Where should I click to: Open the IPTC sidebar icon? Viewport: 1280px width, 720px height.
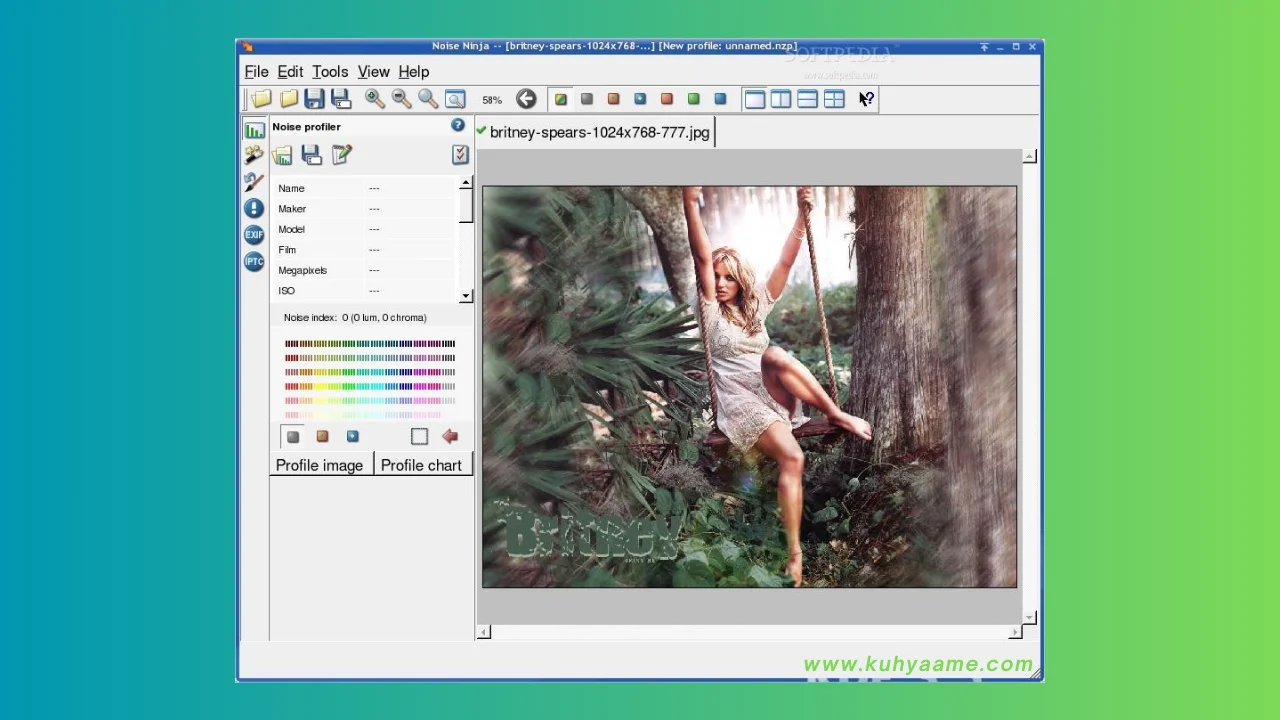click(254, 261)
